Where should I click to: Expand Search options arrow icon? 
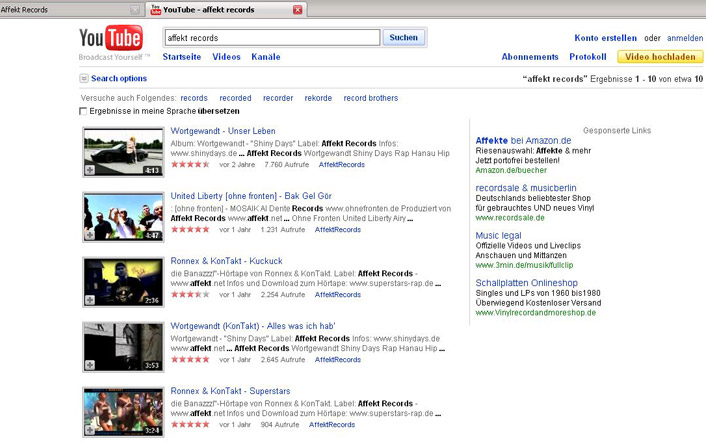pyautogui.click(x=84, y=78)
